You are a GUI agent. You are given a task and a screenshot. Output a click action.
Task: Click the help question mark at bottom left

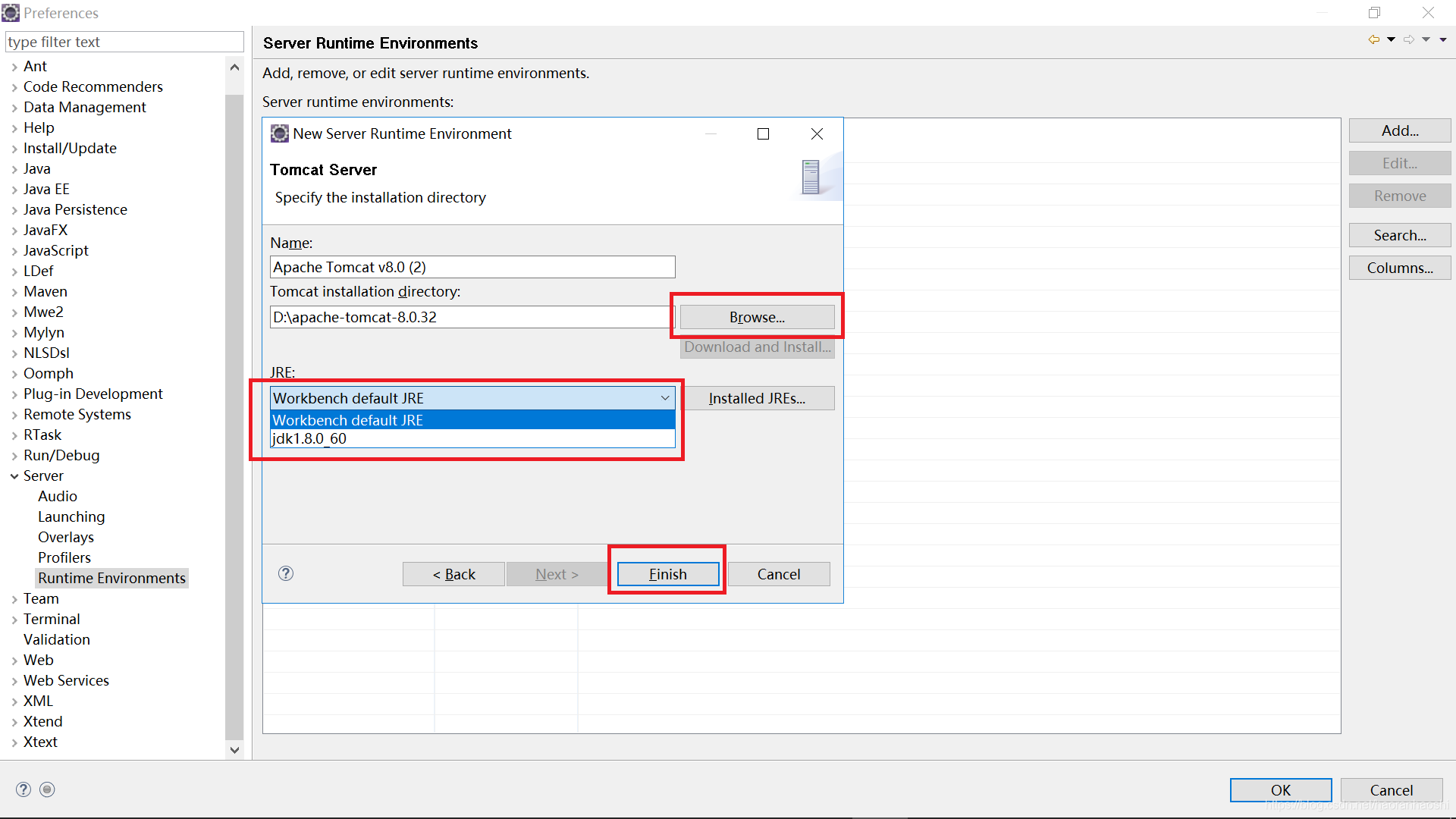(24, 789)
